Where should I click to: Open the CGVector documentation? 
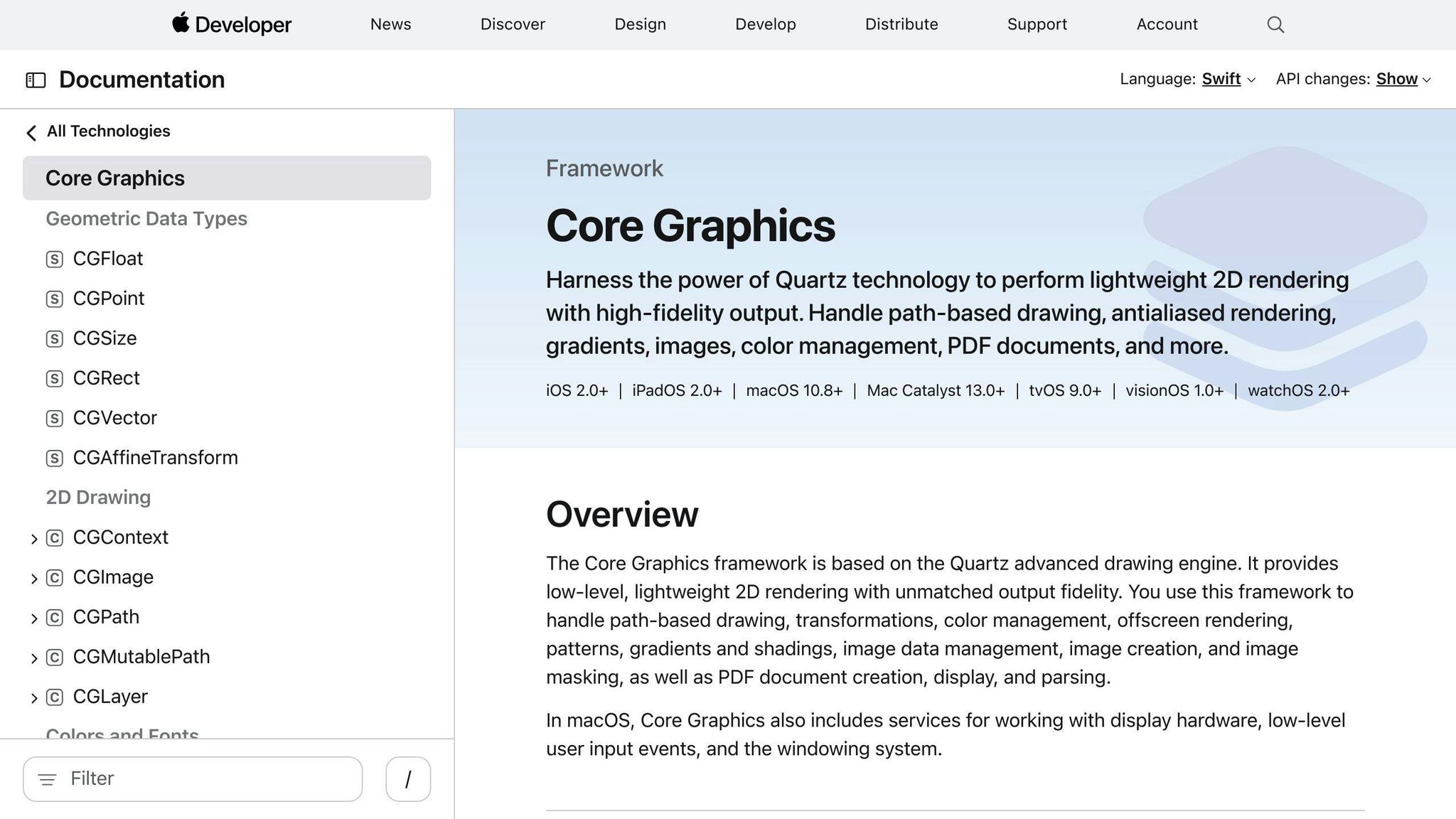pyautogui.click(x=114, y=418)
